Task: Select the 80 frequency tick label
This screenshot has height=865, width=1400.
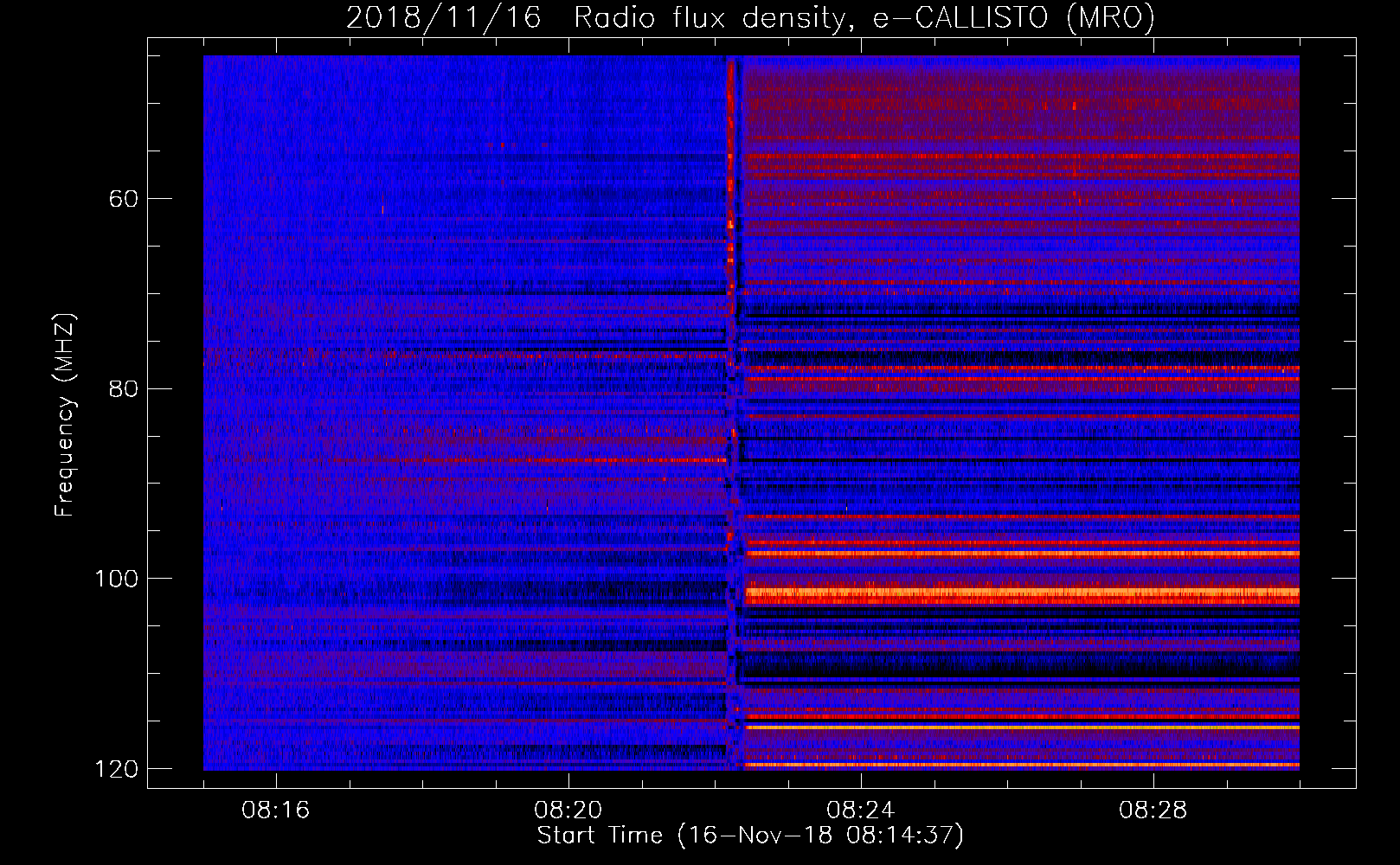Action: point(124,388)
